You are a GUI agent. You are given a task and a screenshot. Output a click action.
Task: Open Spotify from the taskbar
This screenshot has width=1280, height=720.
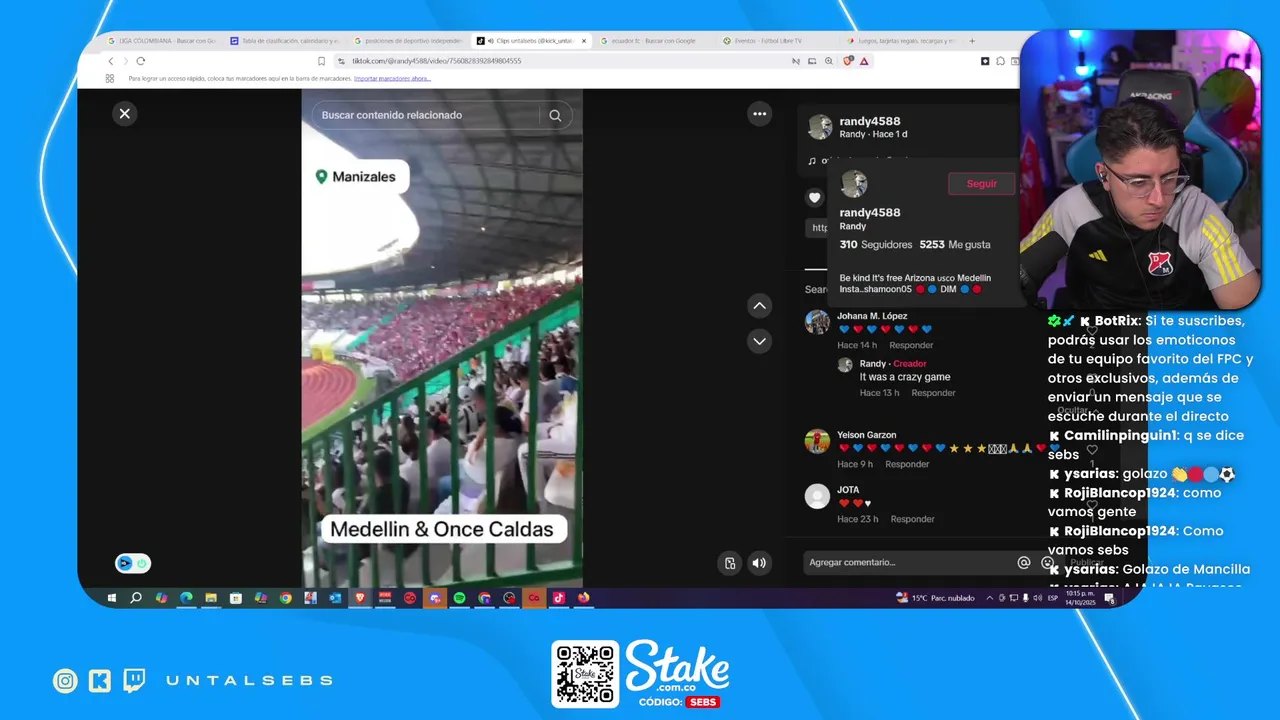point(459,598)
